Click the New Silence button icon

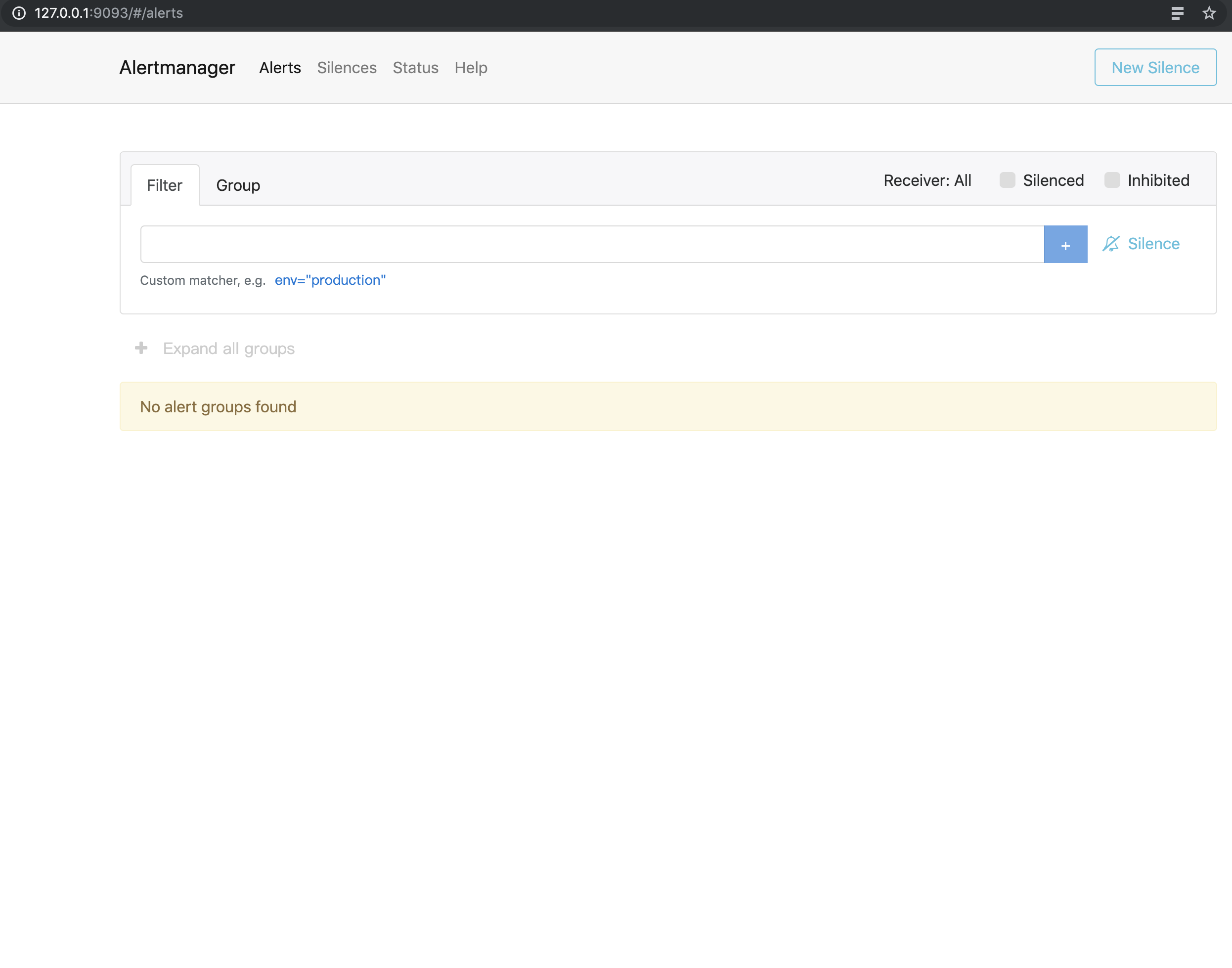point(1155,66)
